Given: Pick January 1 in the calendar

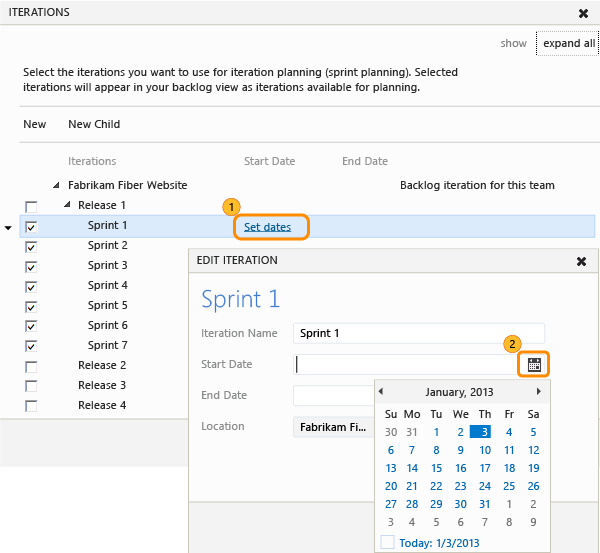Looking at the screenshot, I should click(436, 432).
